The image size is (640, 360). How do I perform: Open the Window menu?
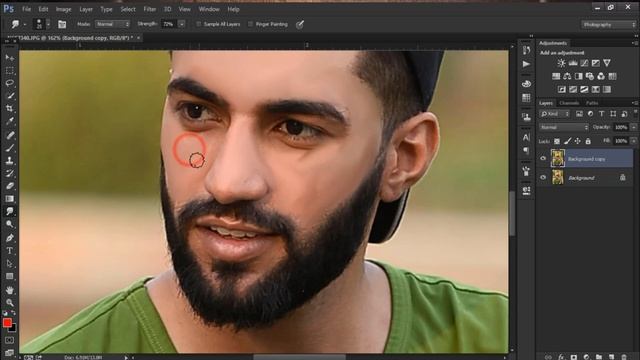pyautogui.click(x=209, y=9)
